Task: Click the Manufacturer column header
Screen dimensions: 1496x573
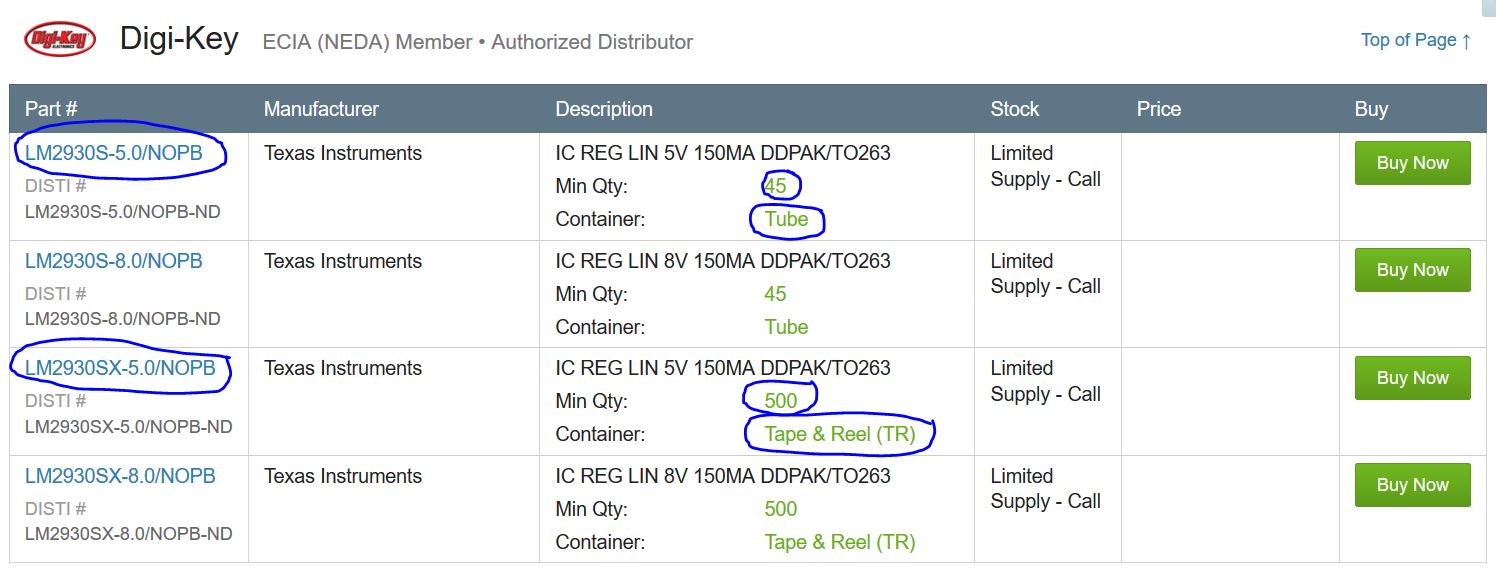Action: click(321, 109)
